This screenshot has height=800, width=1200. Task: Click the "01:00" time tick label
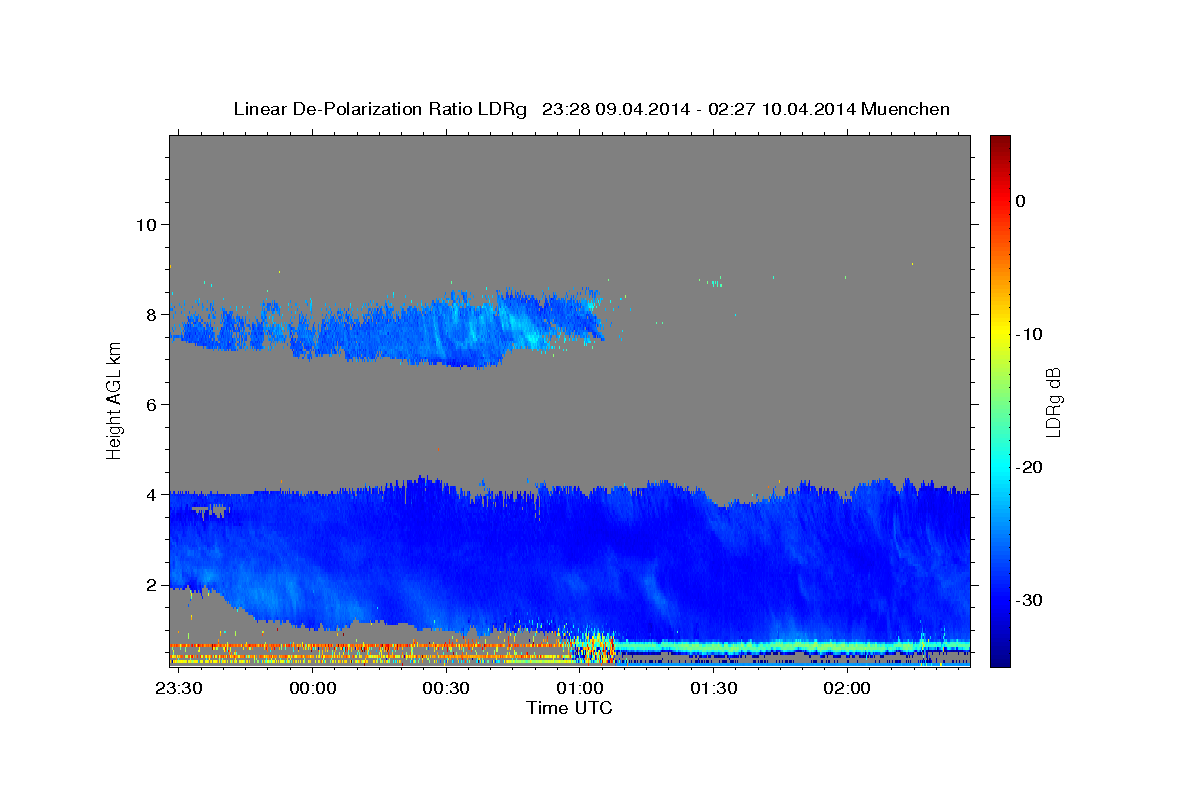580,689
